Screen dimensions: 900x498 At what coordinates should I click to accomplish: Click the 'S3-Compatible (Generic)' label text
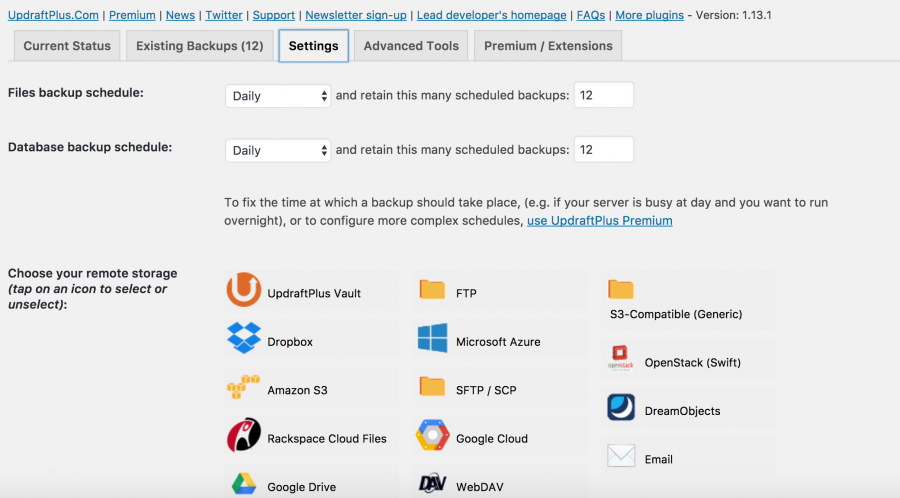pyautogui.click(x=676, y=314)
